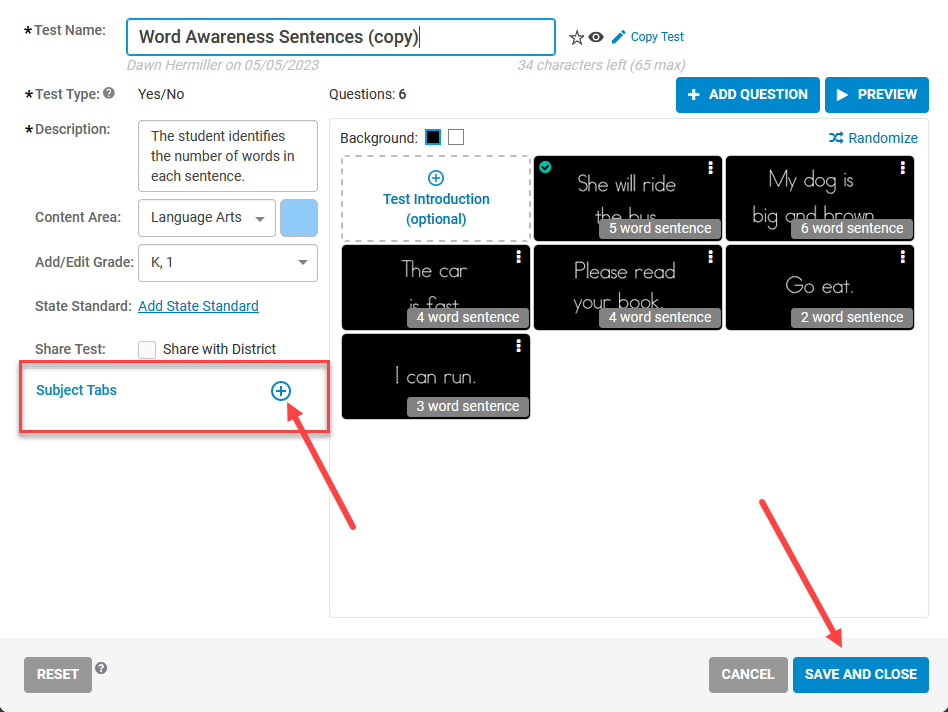Image resolution: width=948 pixels, height=712 pixels.
Task: Check the Share with District checkbox
Action: click(147, 349)
